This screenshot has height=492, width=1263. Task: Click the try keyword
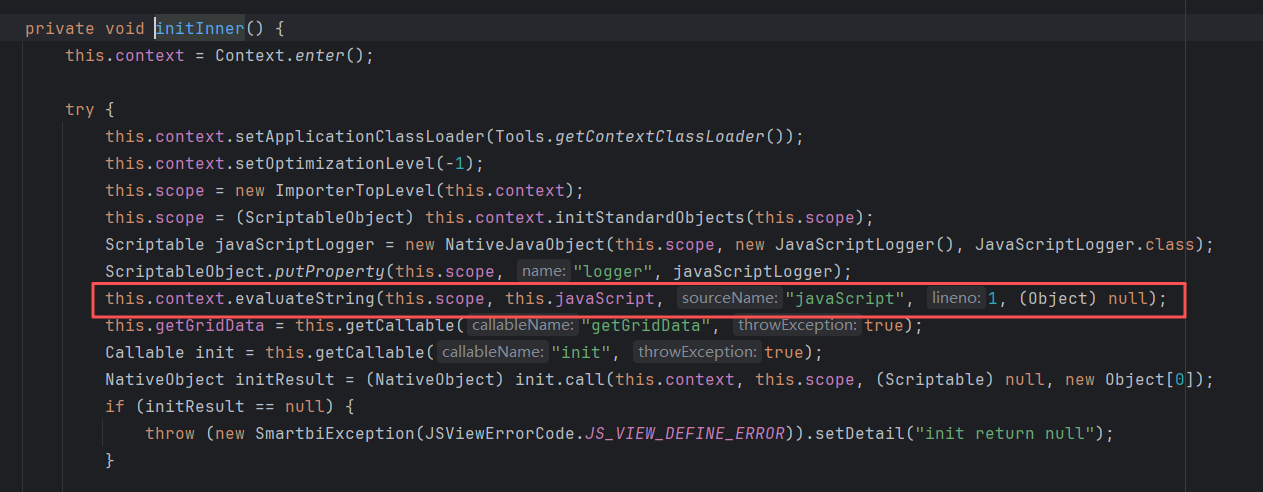[80, 109]
